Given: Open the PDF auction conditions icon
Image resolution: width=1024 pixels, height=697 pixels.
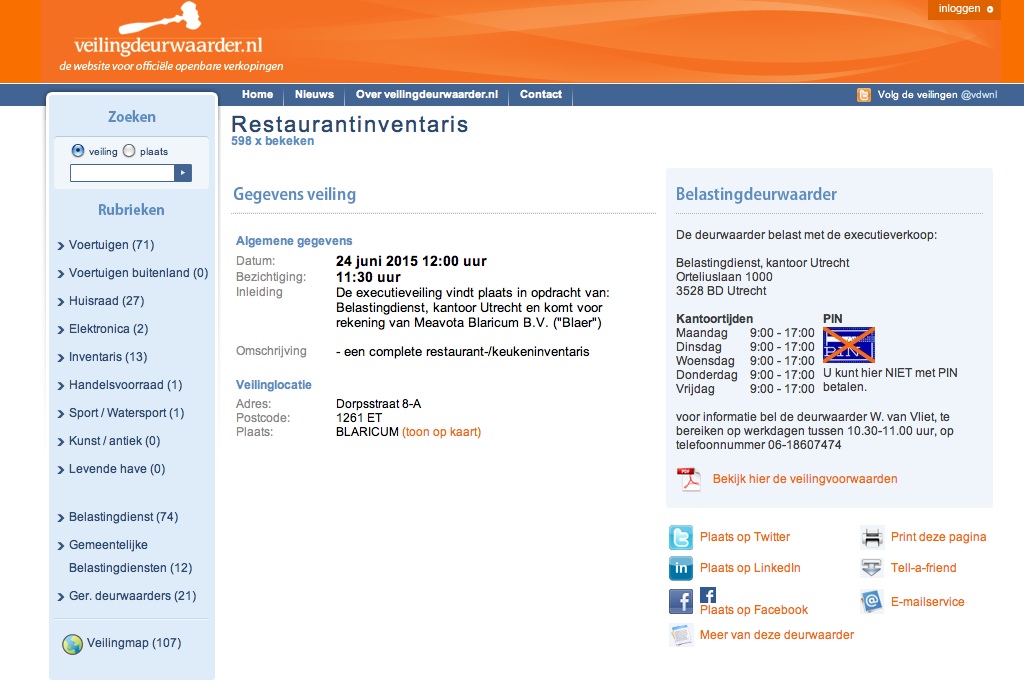Looking at the screenshot, I should pos(689,479).
